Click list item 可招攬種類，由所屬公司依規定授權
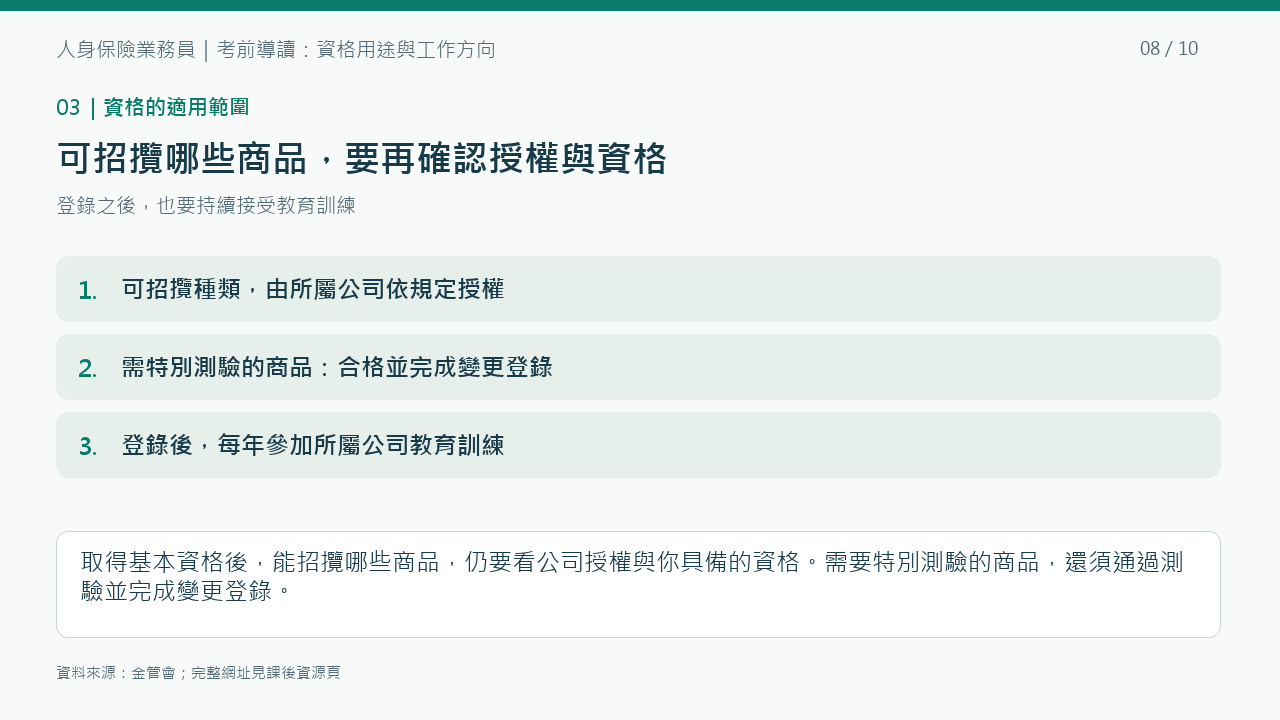The image size is (1280, 720). point(638,289)
